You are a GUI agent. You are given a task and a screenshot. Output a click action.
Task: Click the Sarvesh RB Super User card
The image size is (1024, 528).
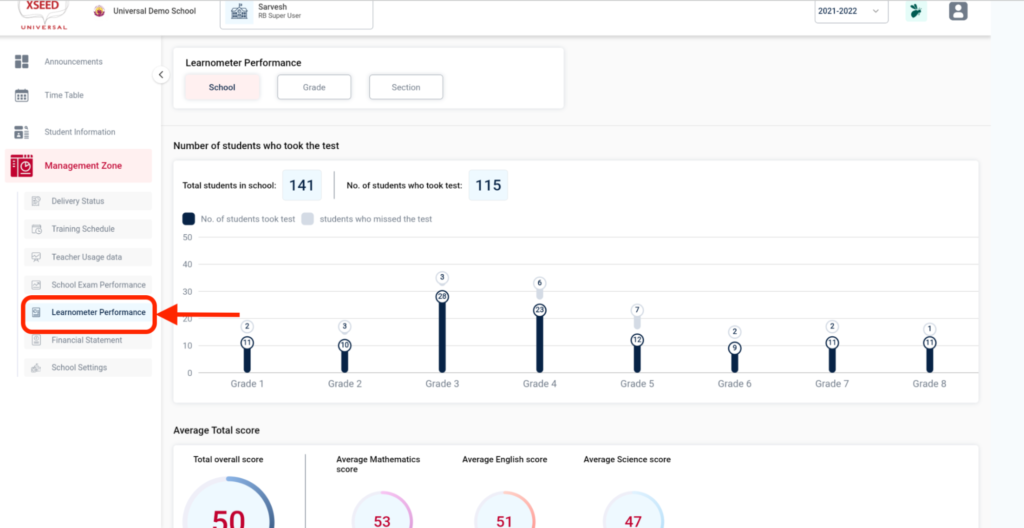pyautogui.click(x=296, y=13)
